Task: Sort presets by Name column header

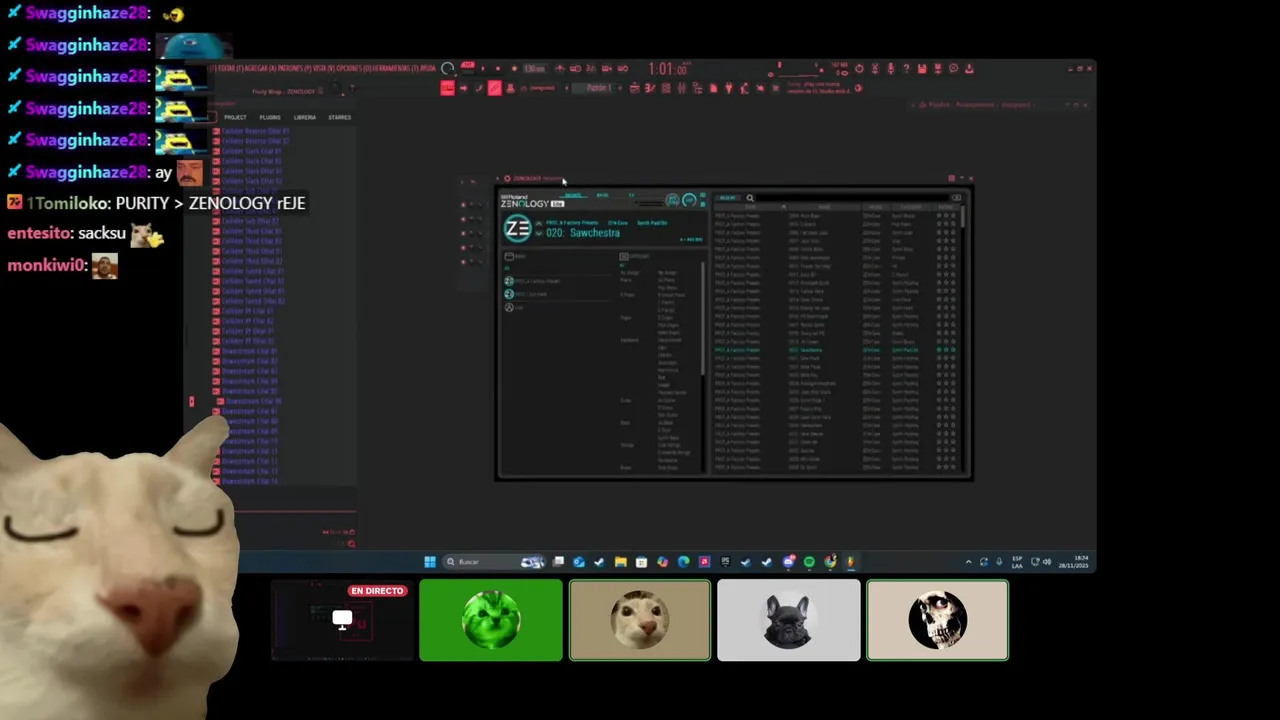Action: pyautogui.click(x=824, y=207)
